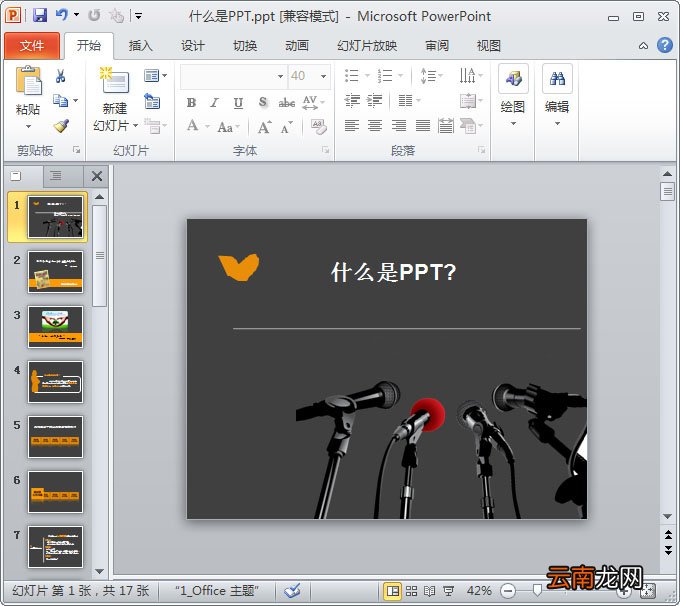Open the 文件 File tab
This screenshot has width=680, height=606.
tap(32, 46)
